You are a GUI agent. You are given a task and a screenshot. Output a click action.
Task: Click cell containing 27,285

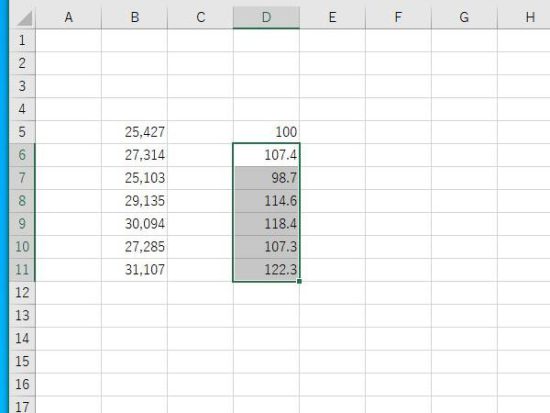(134, 247)
